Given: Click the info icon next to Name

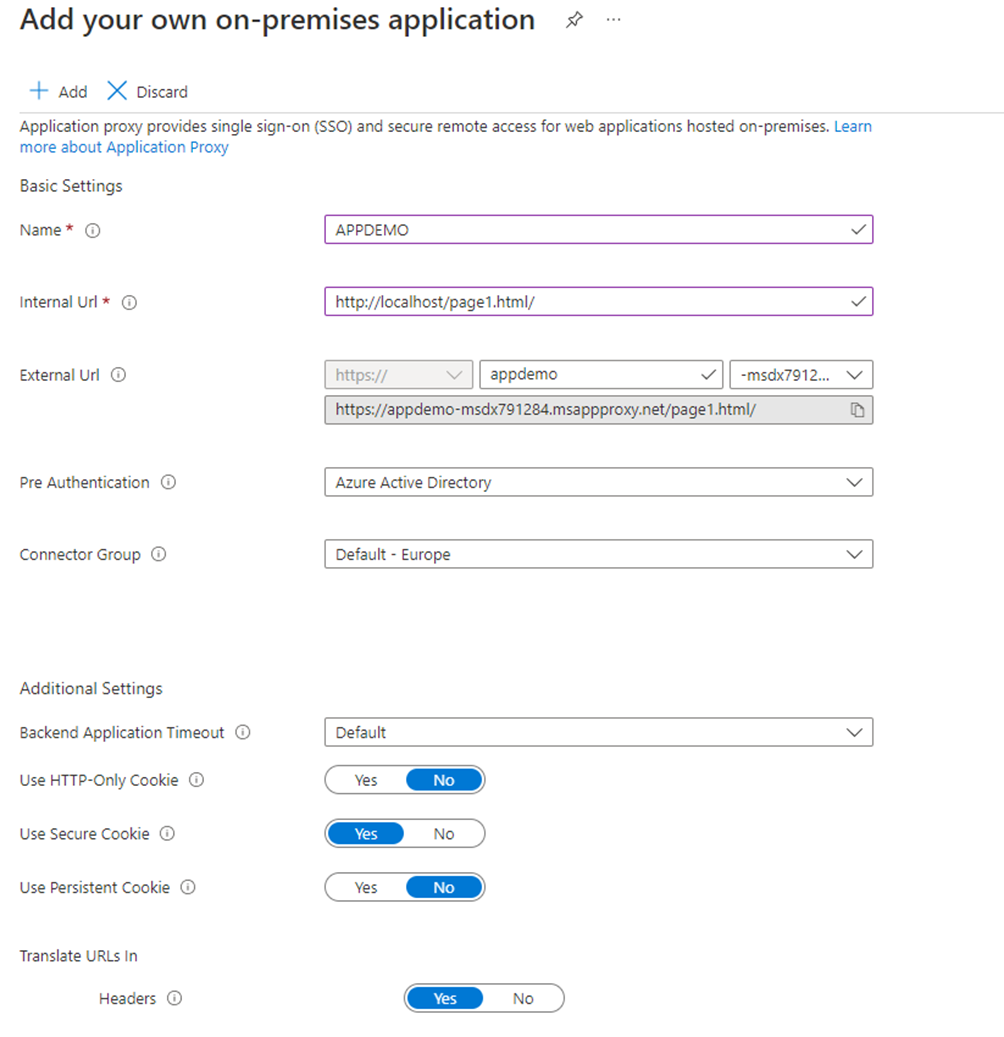Looking at the screenshot, I should click(93, 230).
